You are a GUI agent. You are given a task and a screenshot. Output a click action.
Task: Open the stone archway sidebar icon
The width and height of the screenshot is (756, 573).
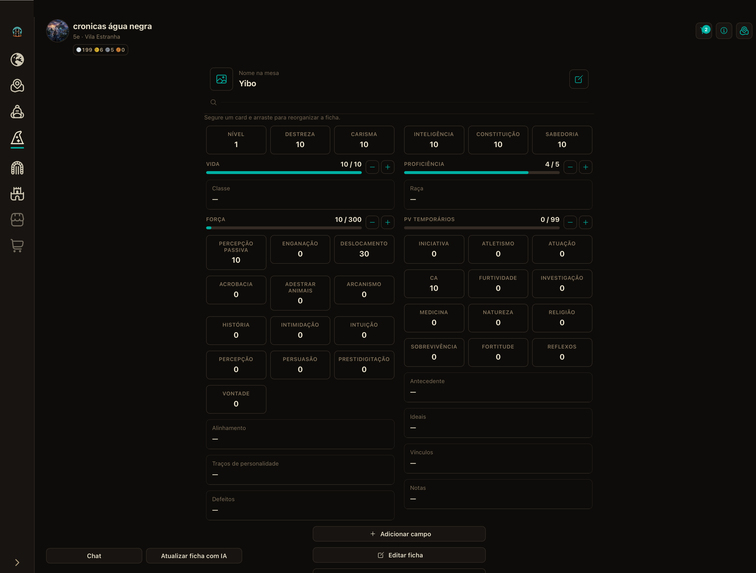pyautogui.click(x=17, y=168)
